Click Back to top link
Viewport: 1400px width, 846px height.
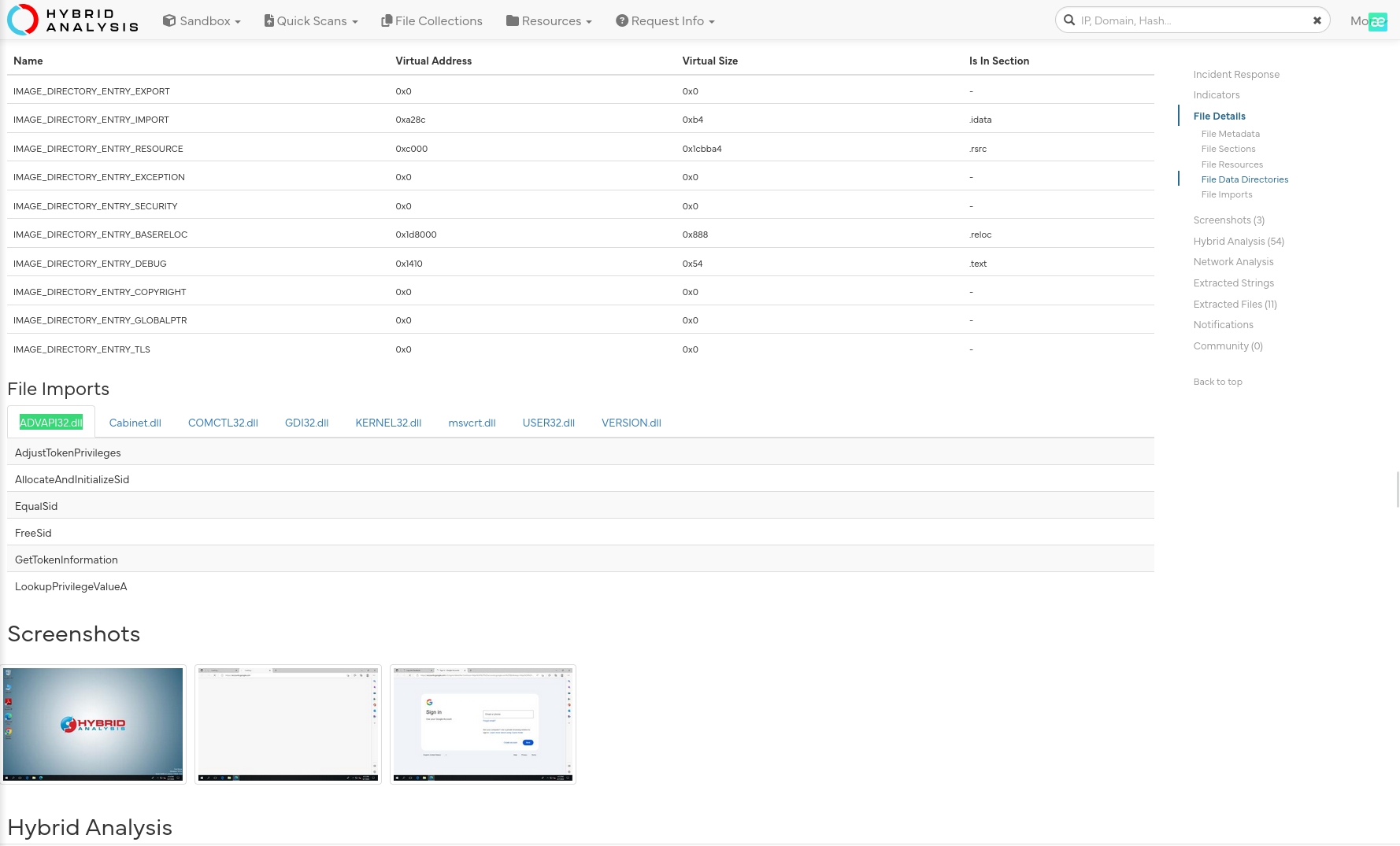click(1217, 382)
